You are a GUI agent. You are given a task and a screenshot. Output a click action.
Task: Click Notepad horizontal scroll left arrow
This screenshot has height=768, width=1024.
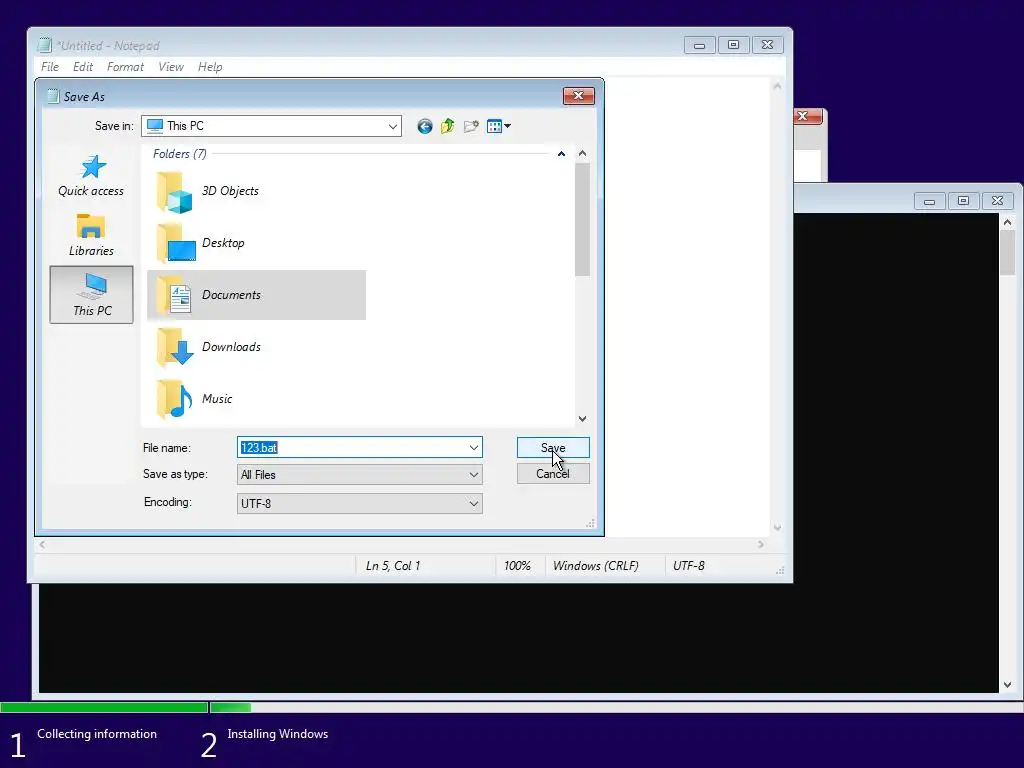[x=42, y=544]
